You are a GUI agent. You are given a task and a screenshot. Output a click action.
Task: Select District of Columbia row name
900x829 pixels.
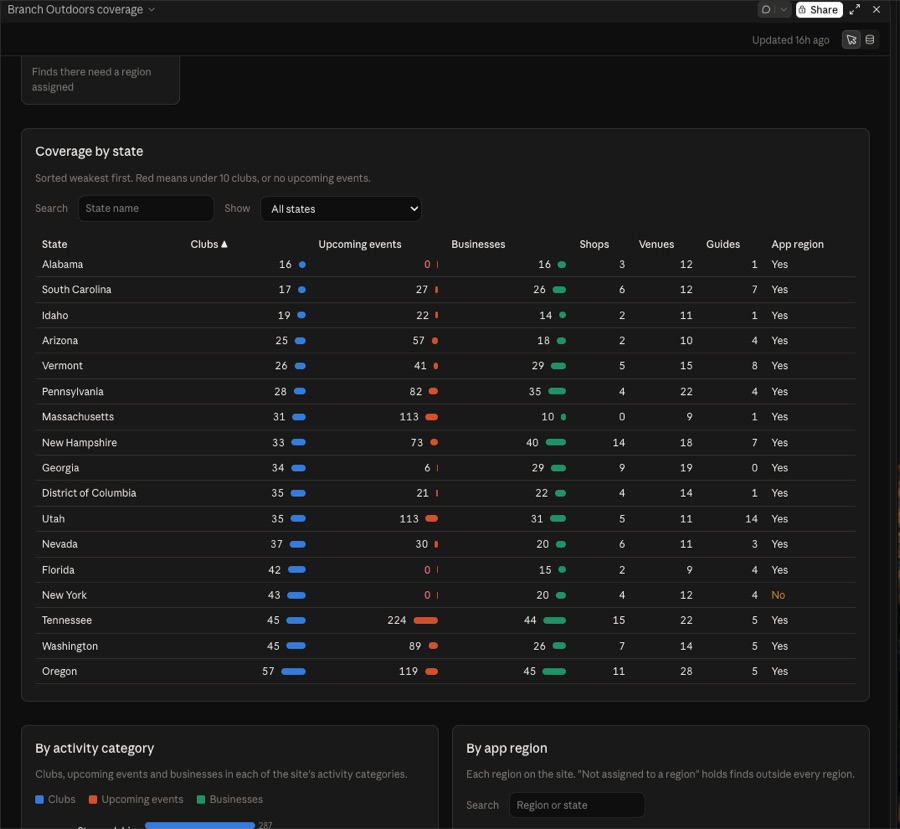coord(89,493)
